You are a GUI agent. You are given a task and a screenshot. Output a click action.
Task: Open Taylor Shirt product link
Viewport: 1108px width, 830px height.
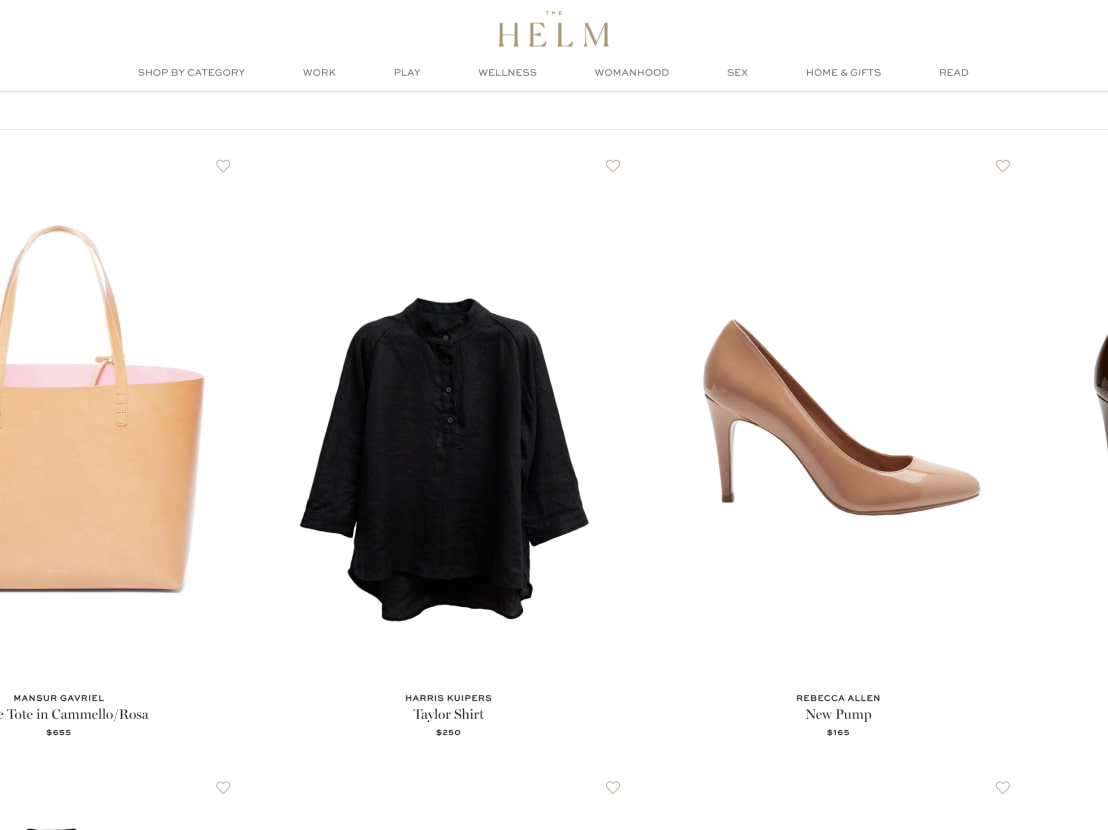(x=448, y=714)
